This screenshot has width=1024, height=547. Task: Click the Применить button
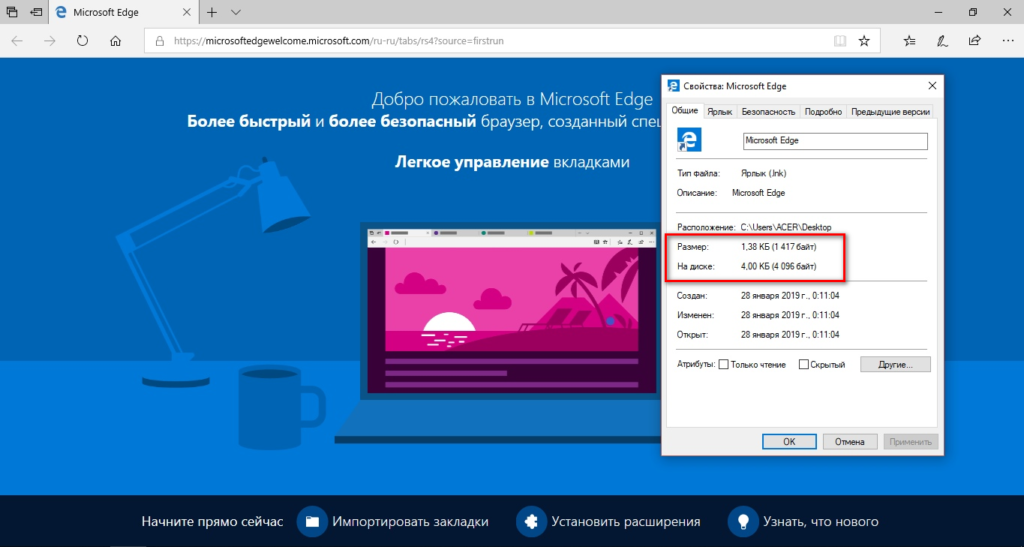[910, 441]
